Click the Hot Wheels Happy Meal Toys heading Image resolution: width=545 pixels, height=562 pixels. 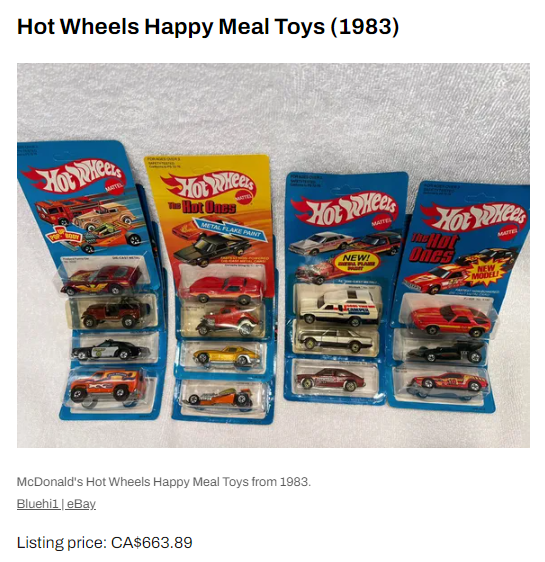coord(208,27)
